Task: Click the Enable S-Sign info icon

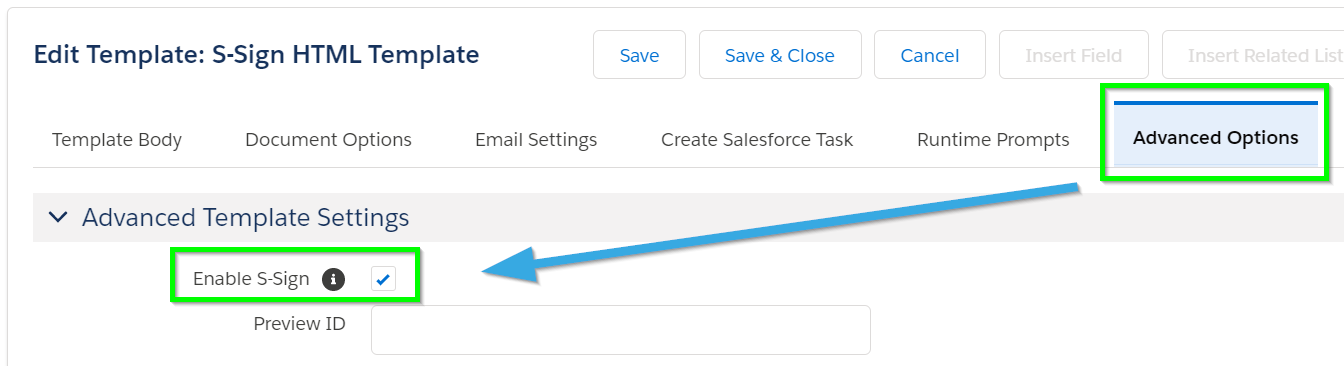Action: pyautogui.click(x=334, y=279)
